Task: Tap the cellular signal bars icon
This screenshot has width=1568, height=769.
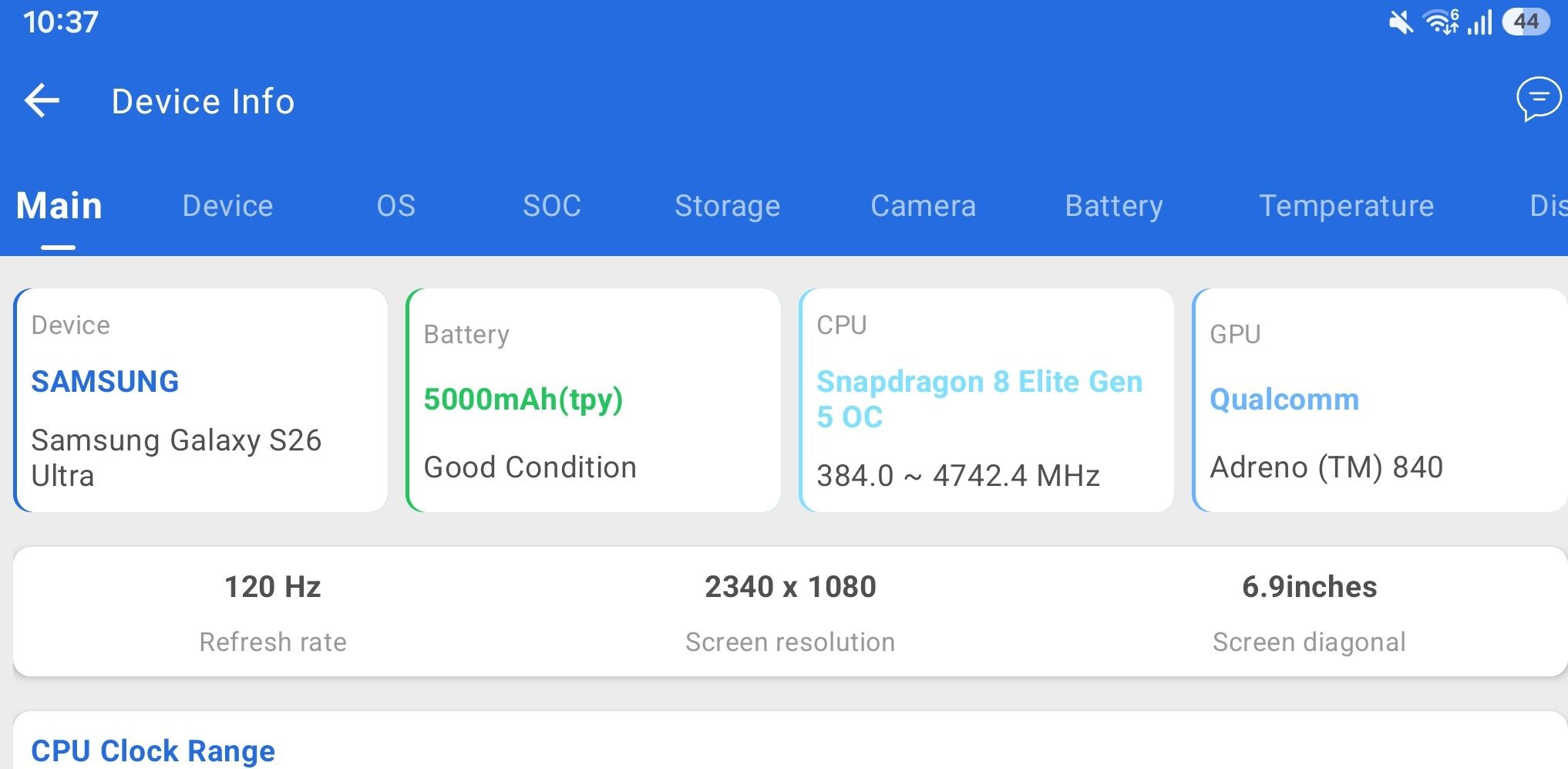Action: [x=1480, y=22]
